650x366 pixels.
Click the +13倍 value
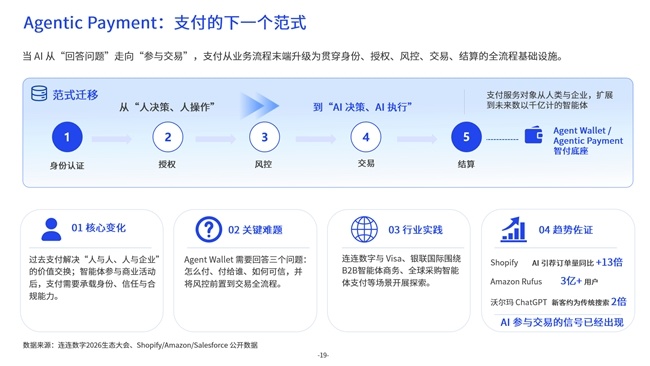609,262
